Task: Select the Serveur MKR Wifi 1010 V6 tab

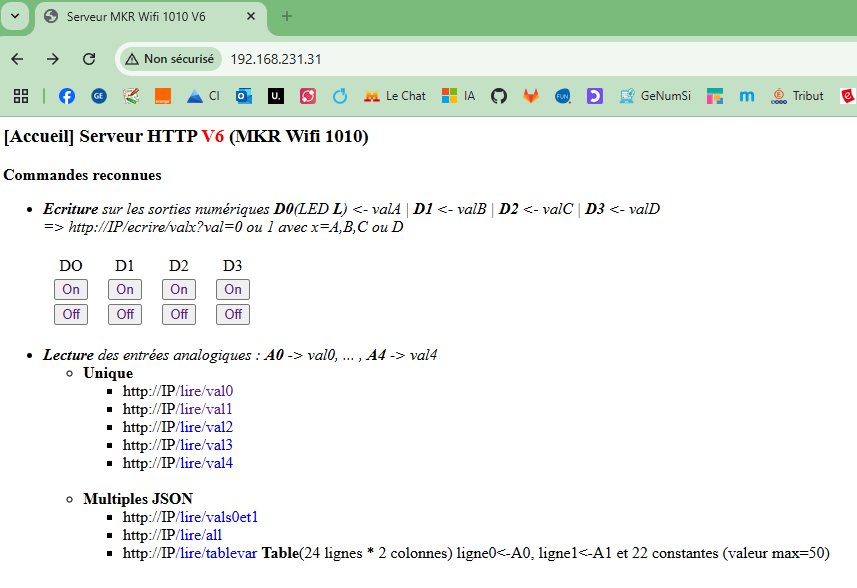Action: (150, 17)
